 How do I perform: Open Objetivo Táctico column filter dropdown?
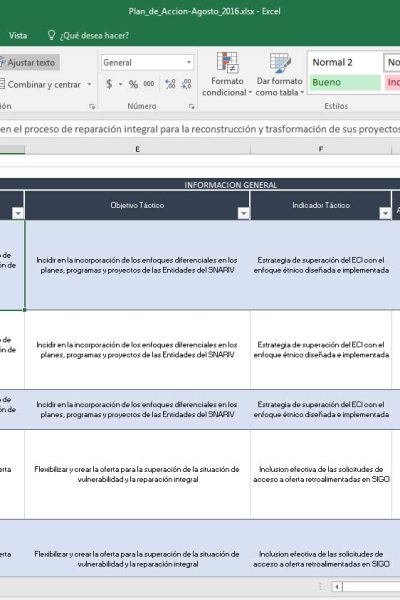[x=243, y=213]
